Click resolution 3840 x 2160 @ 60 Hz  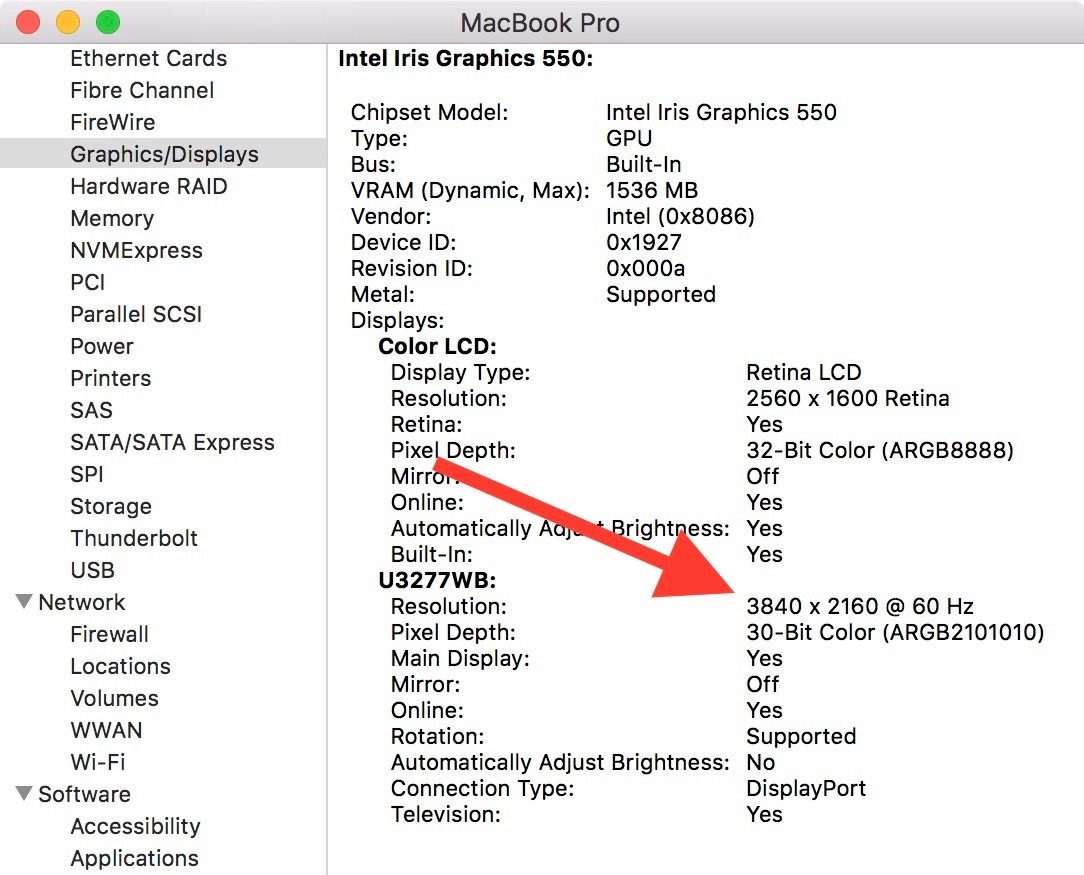[860, 606]
